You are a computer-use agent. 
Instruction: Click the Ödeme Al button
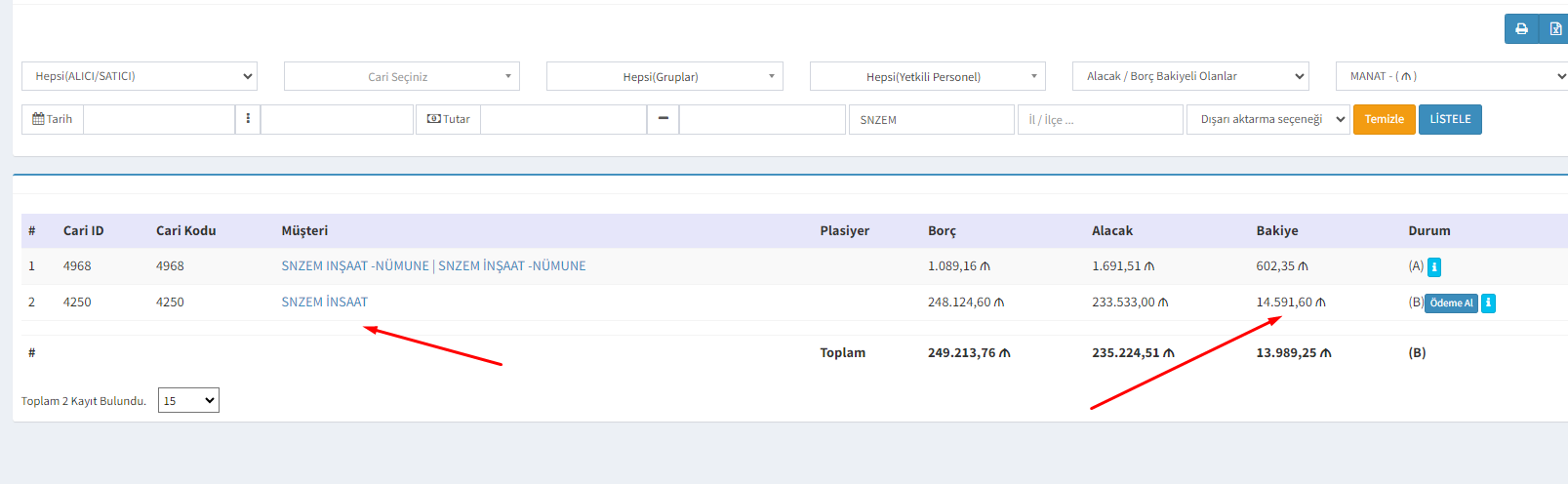tap(1451, 303)
